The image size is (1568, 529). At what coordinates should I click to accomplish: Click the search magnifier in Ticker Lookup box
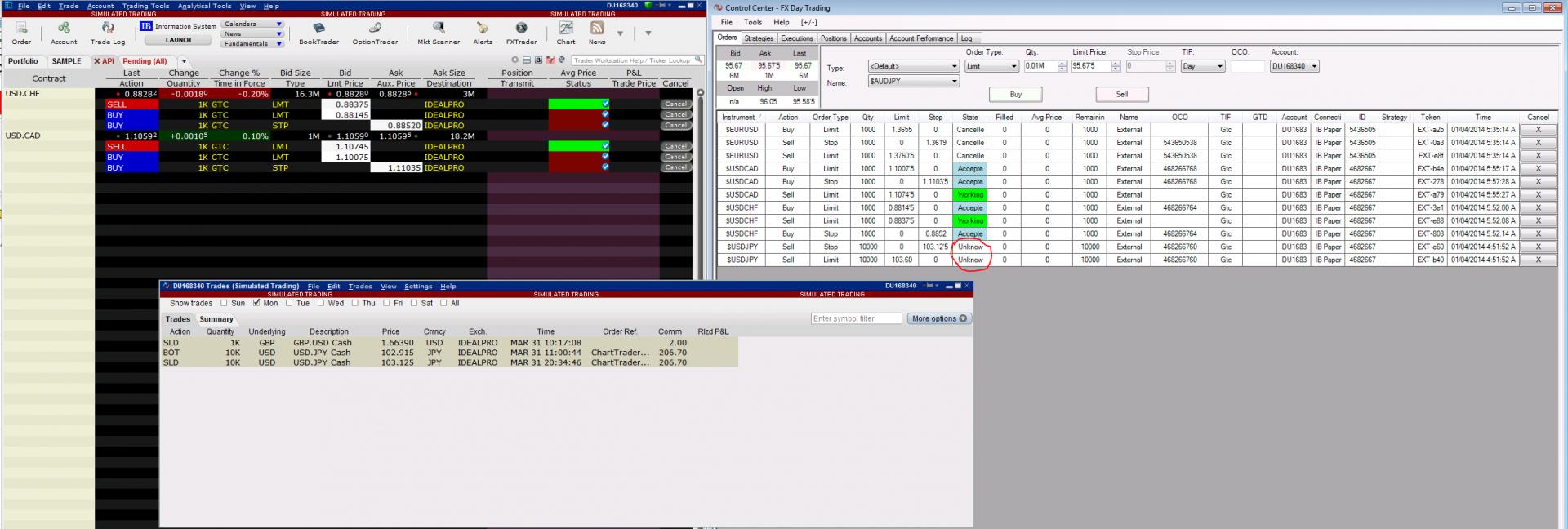tap(697, 60)
